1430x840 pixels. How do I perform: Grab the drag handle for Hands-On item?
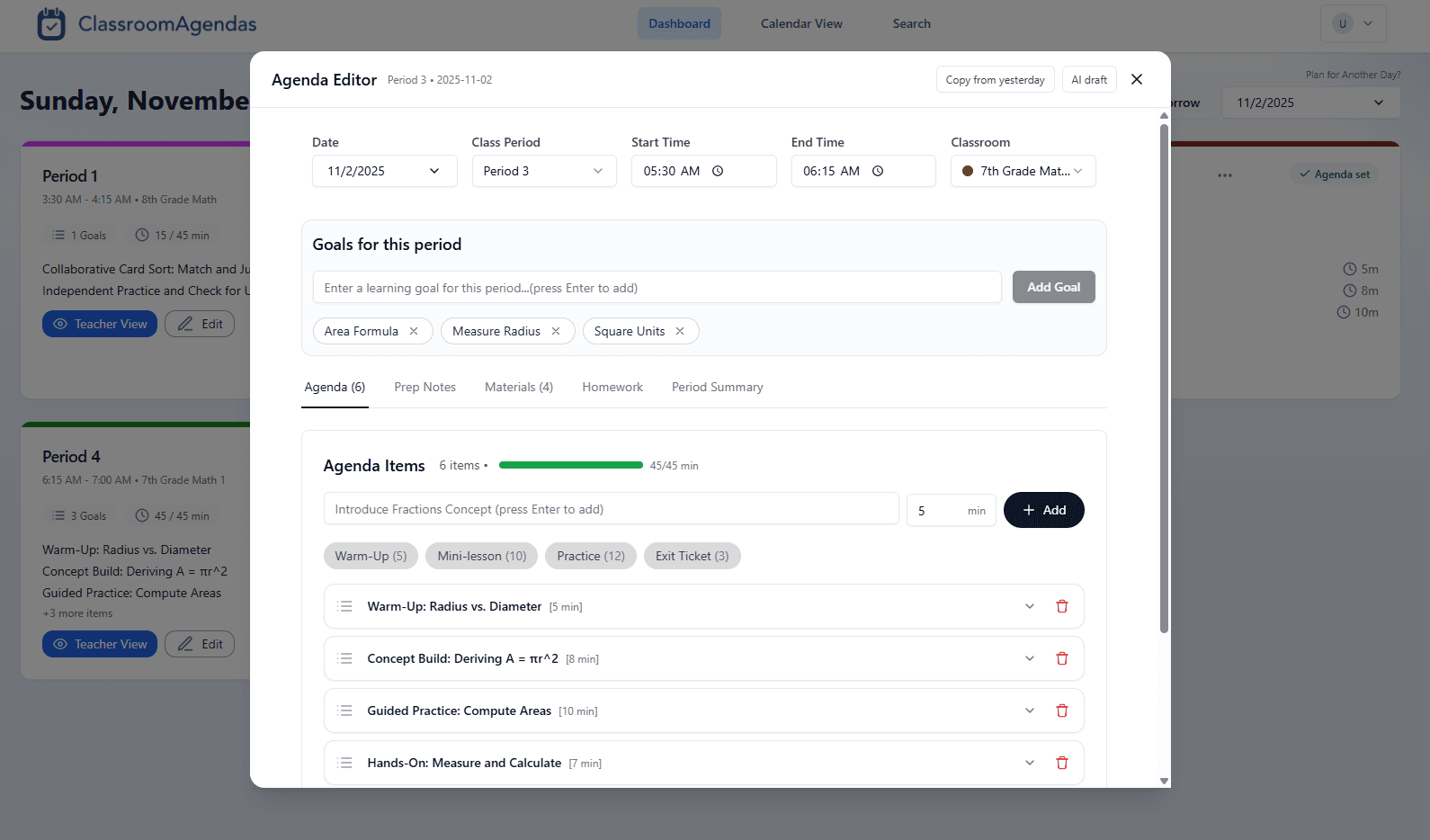(x=344, y=763)
